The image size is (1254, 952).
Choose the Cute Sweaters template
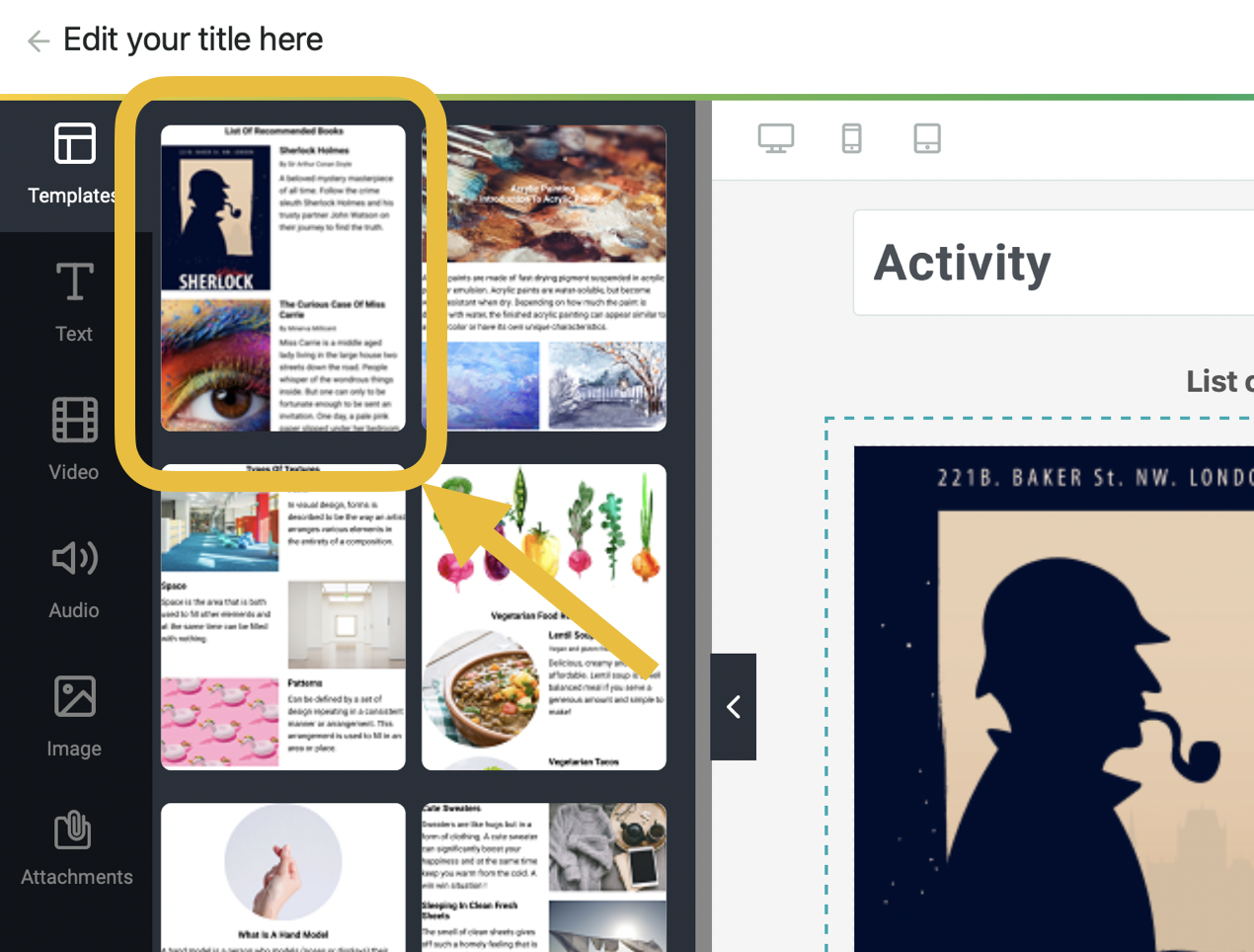[544, 877]
